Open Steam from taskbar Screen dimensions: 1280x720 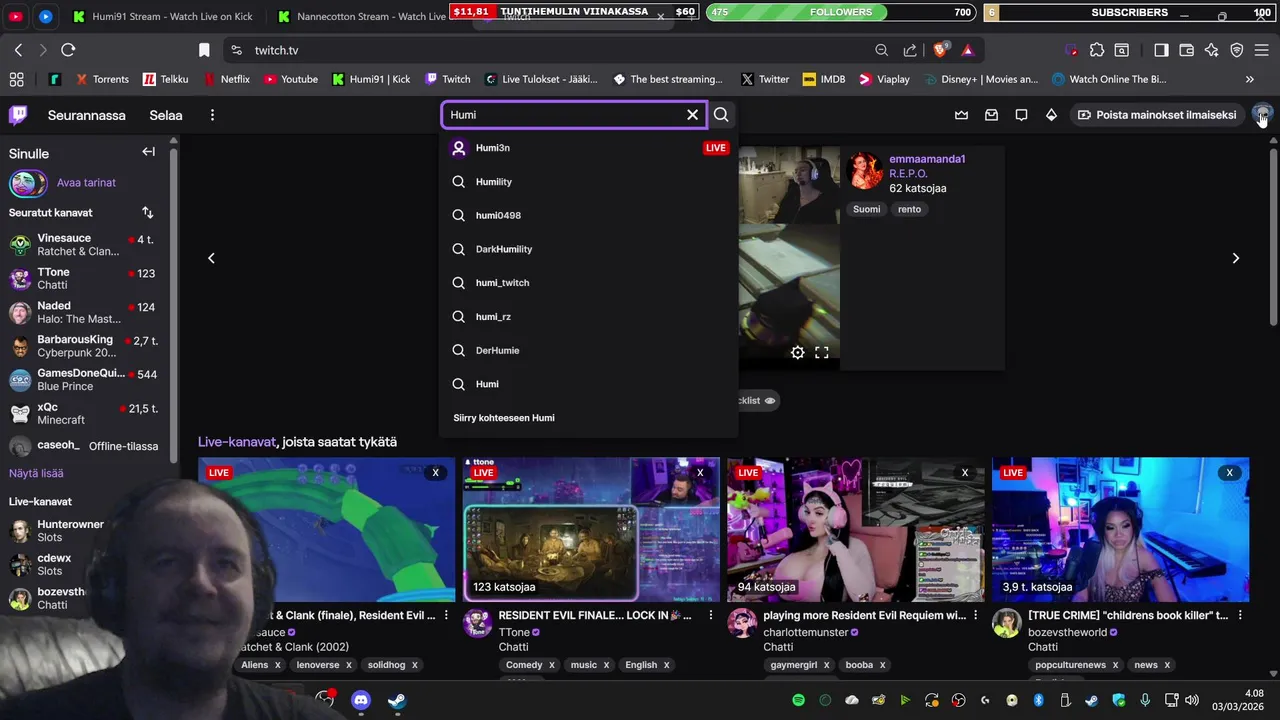click(x=397, y=700)
